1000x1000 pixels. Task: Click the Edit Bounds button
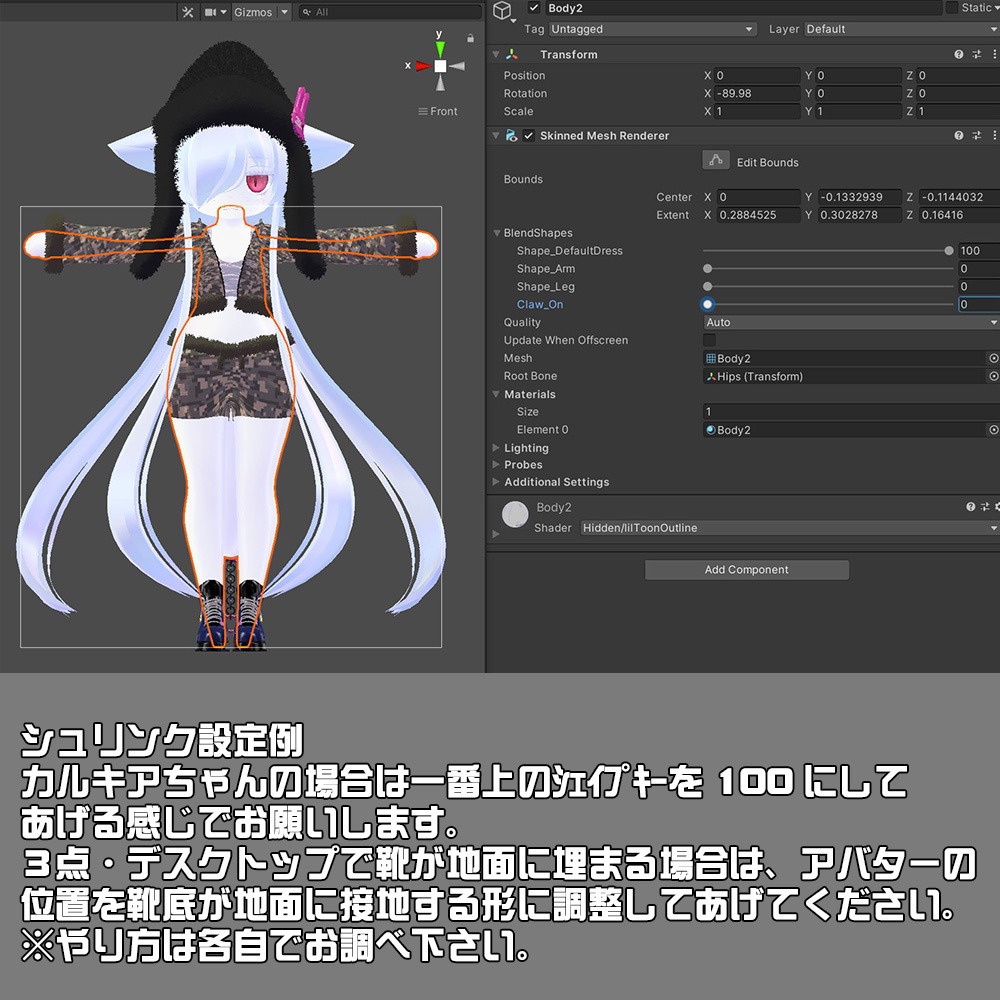pos(716,161)
